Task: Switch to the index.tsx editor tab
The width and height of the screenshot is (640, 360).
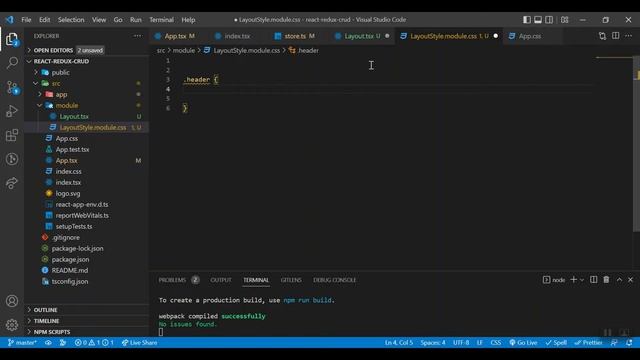Action: tap(237, 36)
